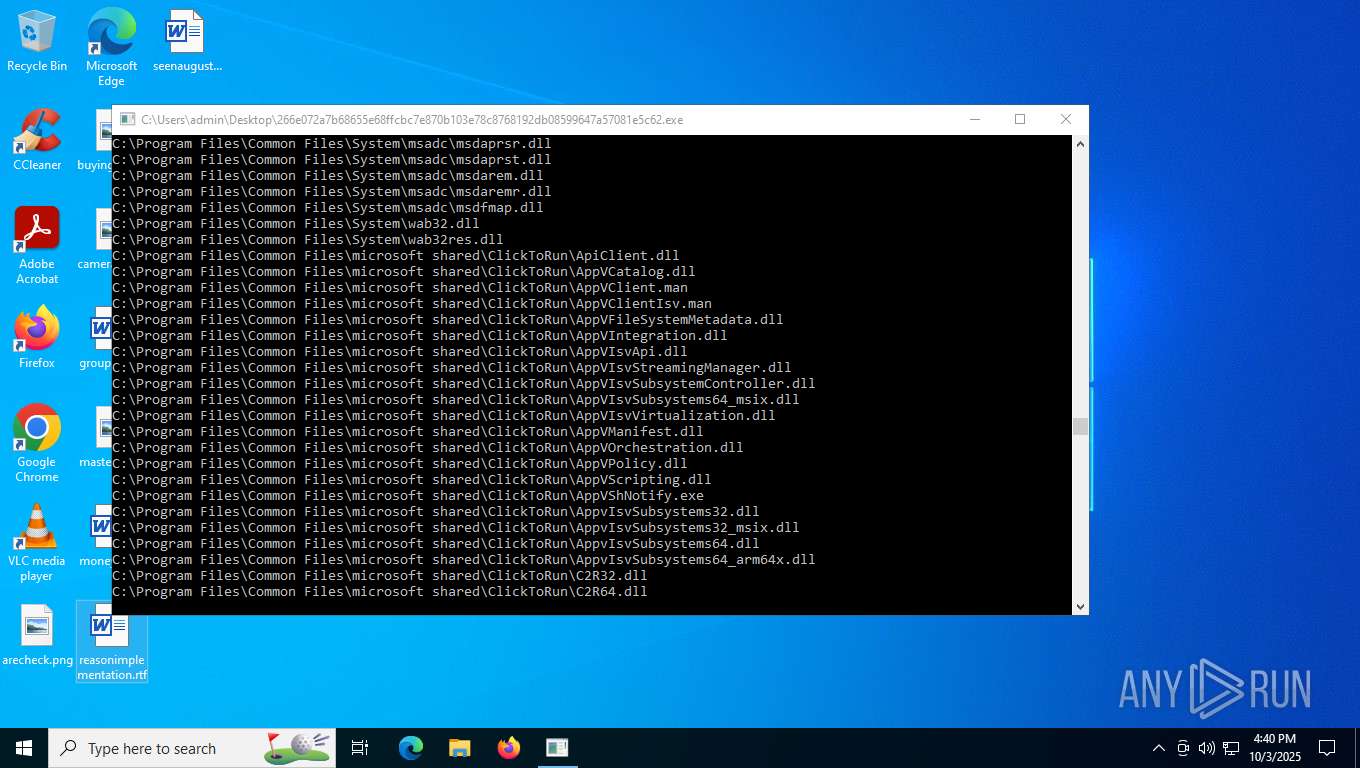
Task: Click the meet now tray icon
Action: coord(1183,748)
